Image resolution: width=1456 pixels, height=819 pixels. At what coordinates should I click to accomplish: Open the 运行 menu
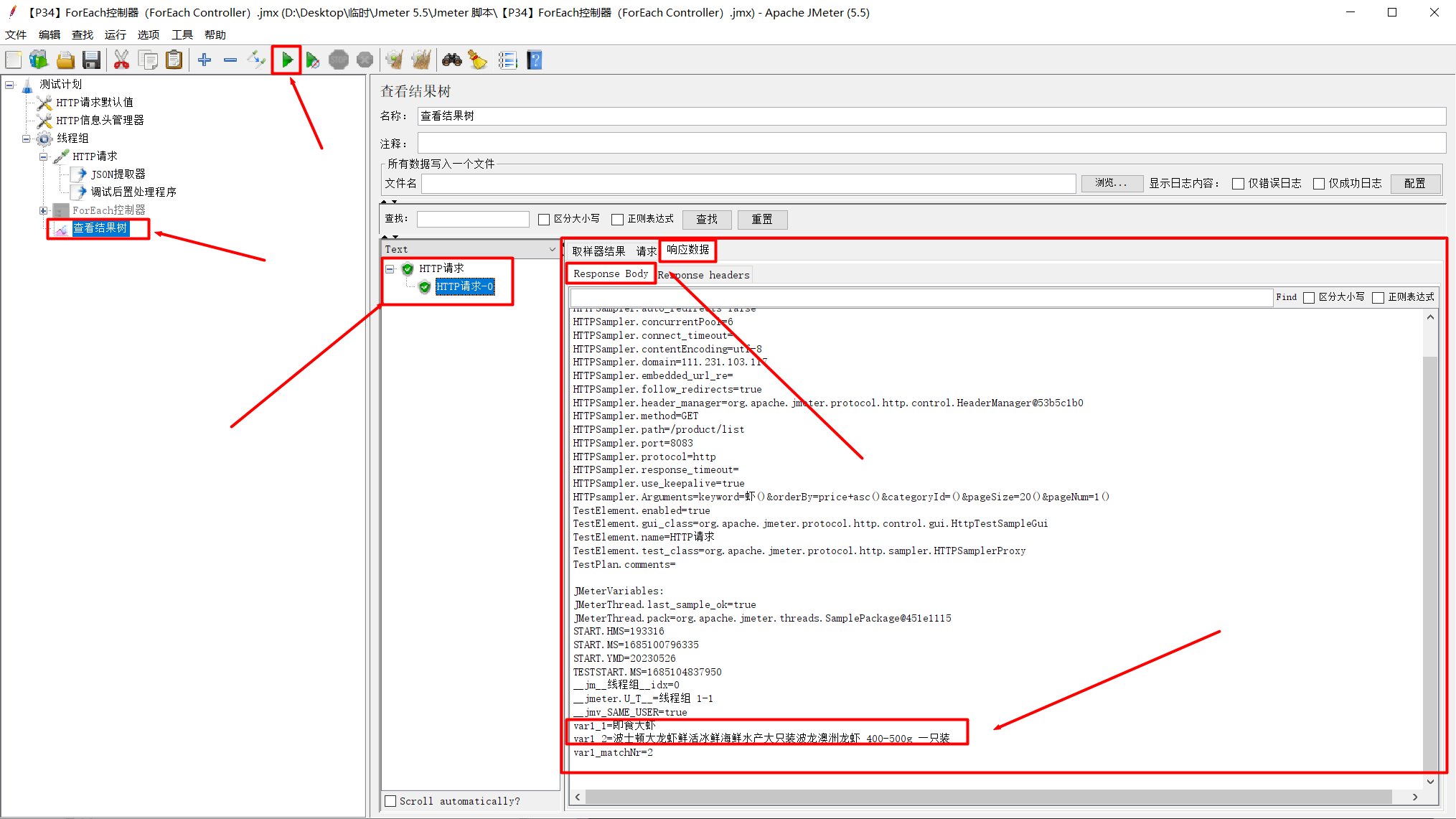click(x=115, y=34)
